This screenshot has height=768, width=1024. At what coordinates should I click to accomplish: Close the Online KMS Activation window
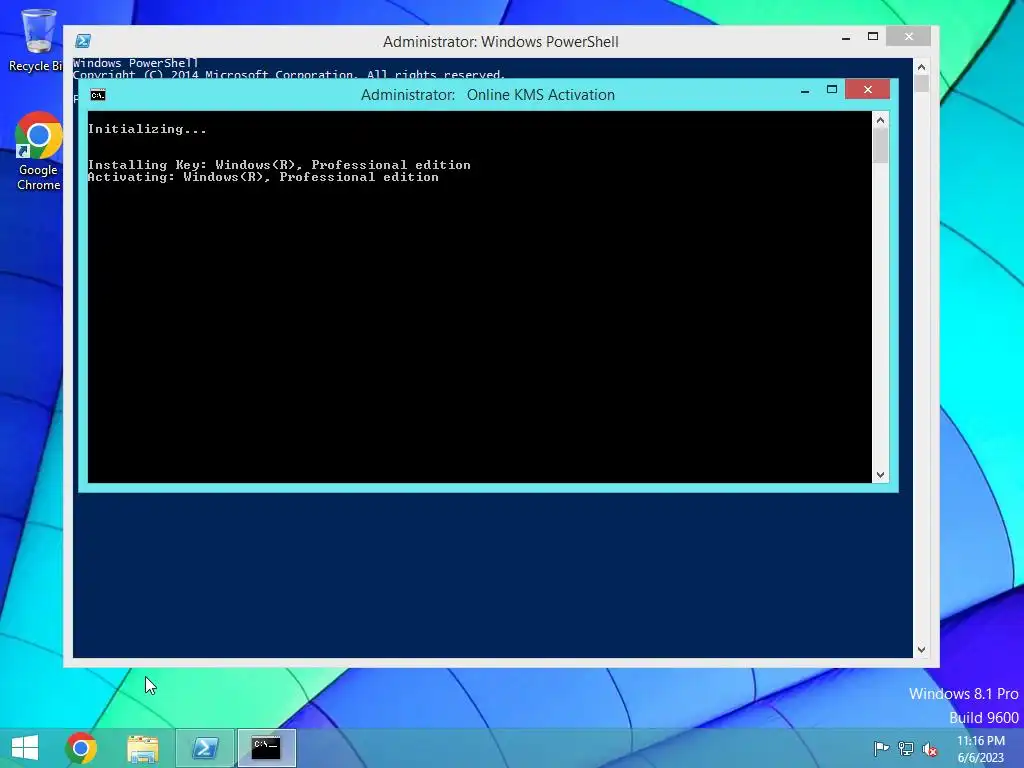point(867,89)
